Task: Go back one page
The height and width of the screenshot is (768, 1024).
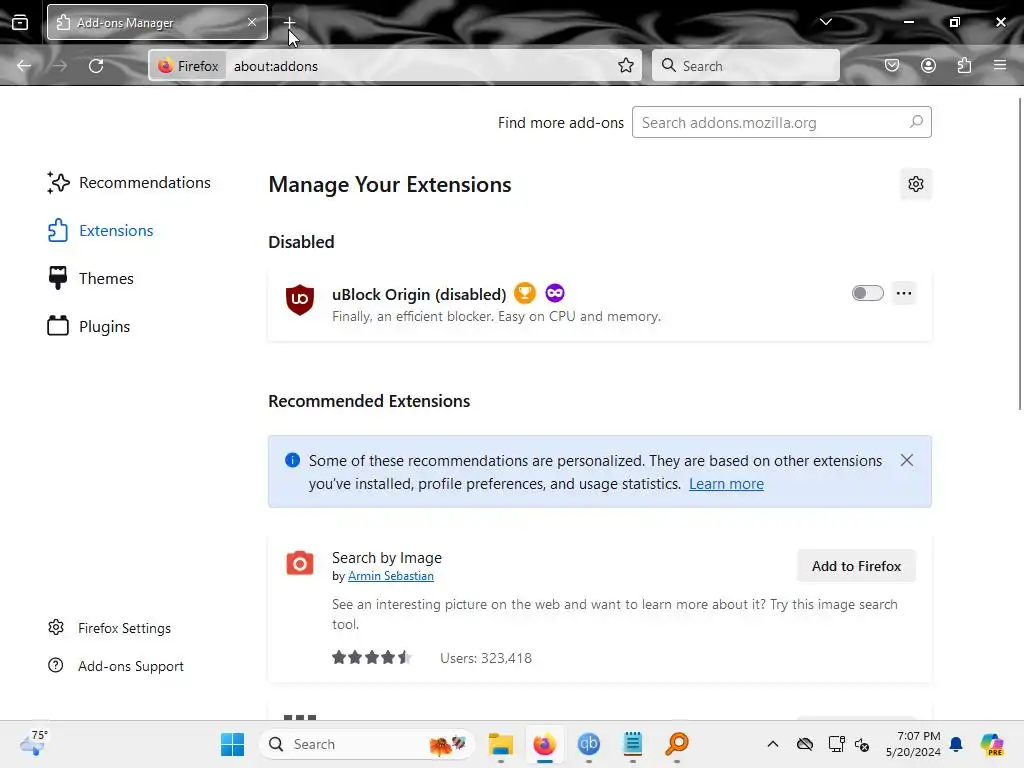Action: point(24,66)
